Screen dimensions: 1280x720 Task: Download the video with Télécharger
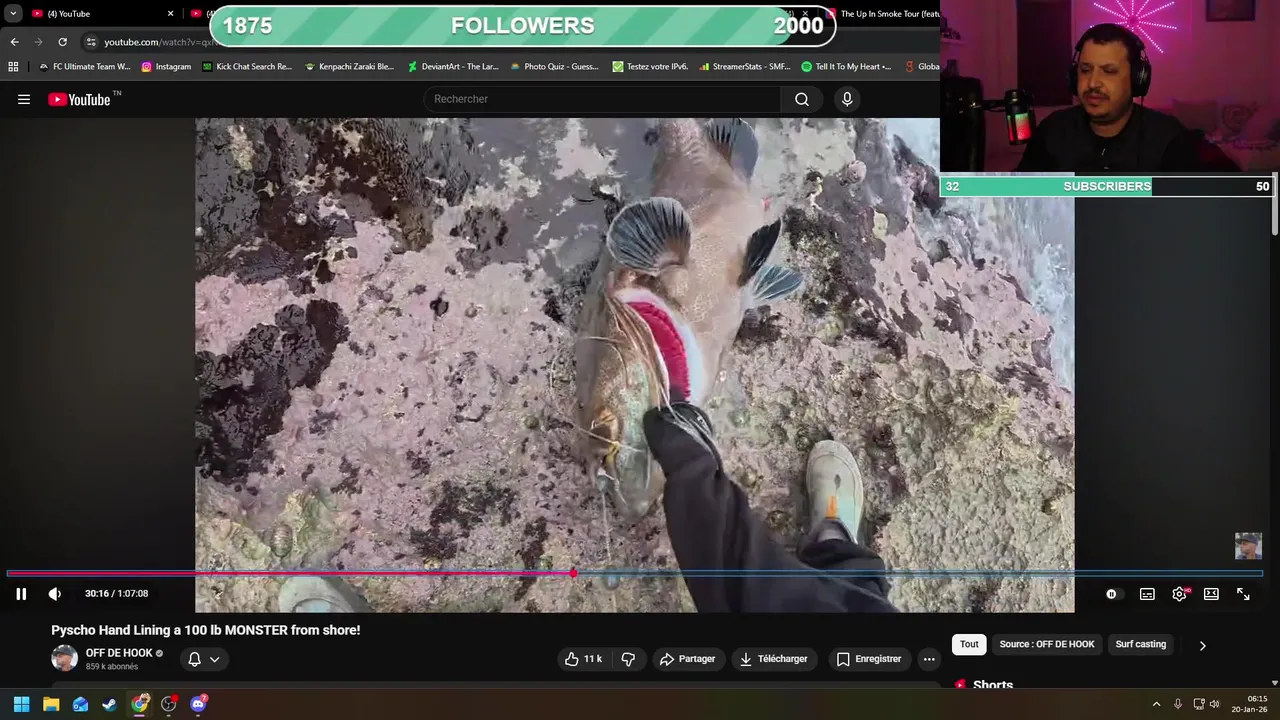pos(773,659)
